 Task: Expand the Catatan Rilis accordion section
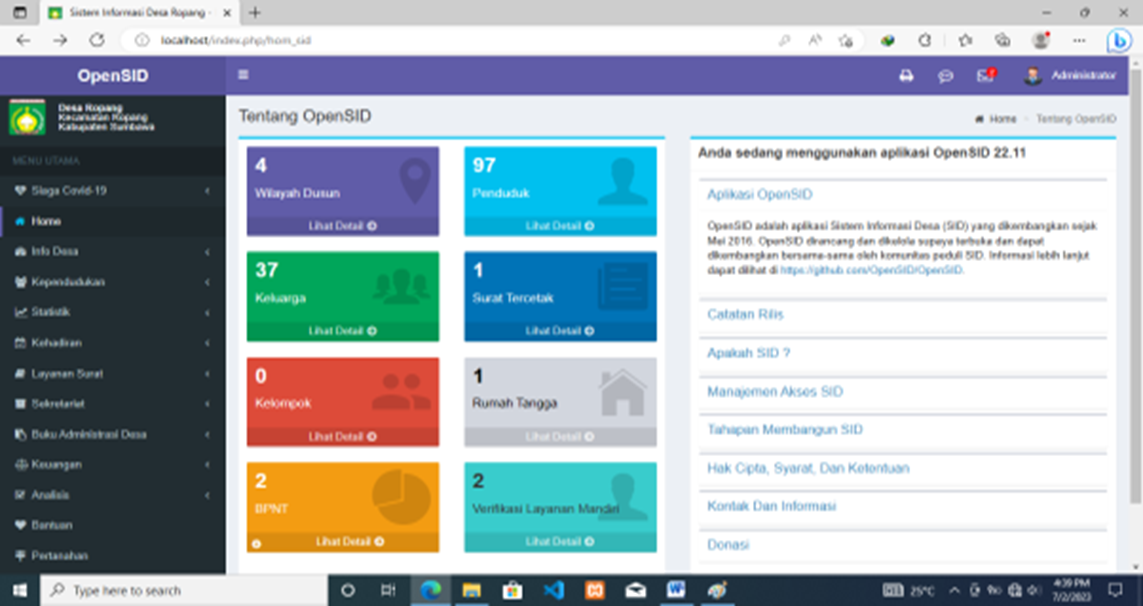(x=745, y=315)
